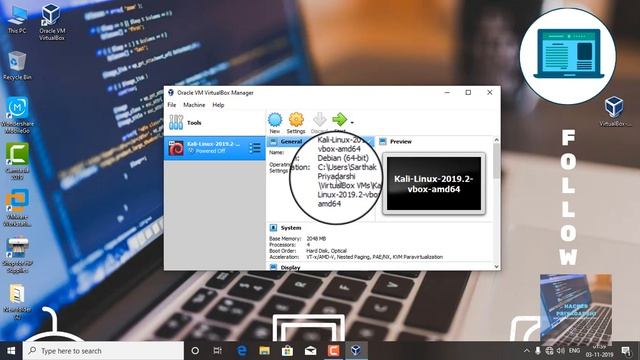Open the Start button dropdown arrow
The width and height of the screenshot is (640, 360).
(352, 122)
